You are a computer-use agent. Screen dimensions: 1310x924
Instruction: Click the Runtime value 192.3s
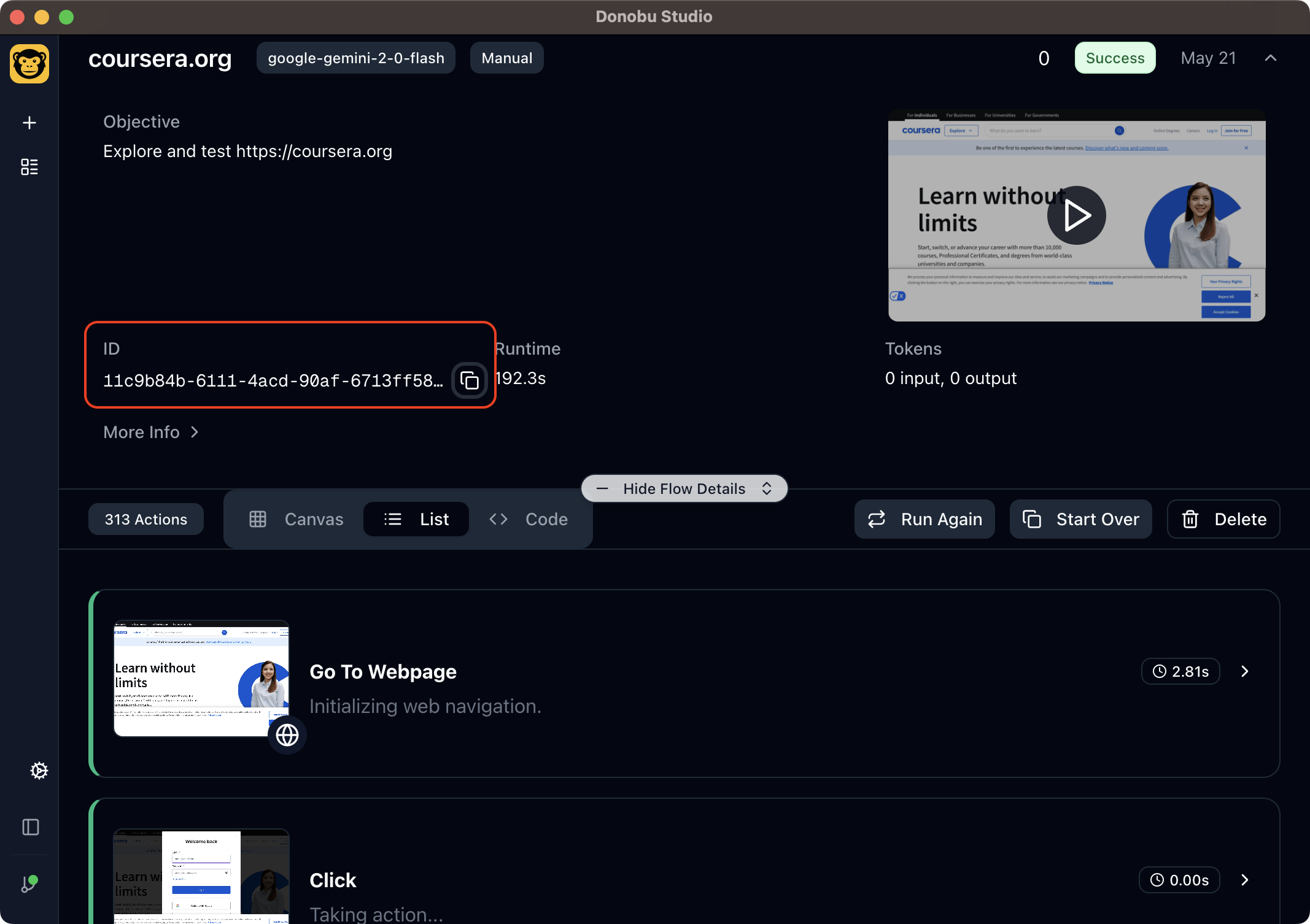pyautogui.click(x=521, y=378)
